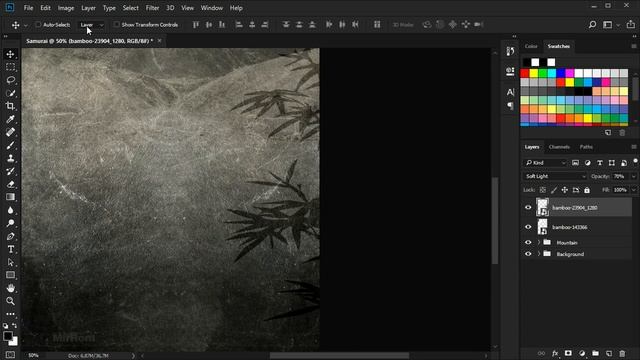This screenshot has height=360, width=640.
Task: Hide the Mountain group
Action: 528,242
